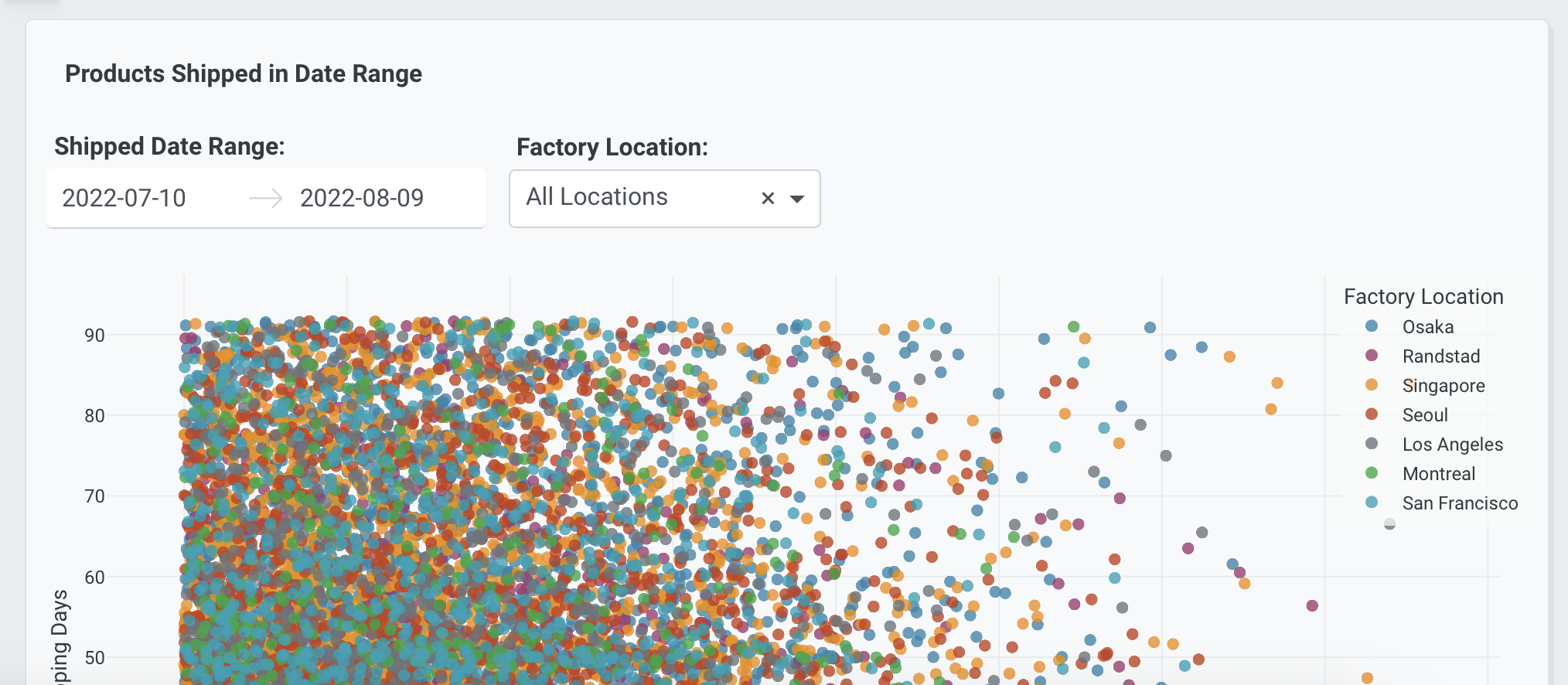Viewport: 1568px width, 685px height.
Task: Toggle Osaka legend color marker
Action: [x=1372, y=326]
